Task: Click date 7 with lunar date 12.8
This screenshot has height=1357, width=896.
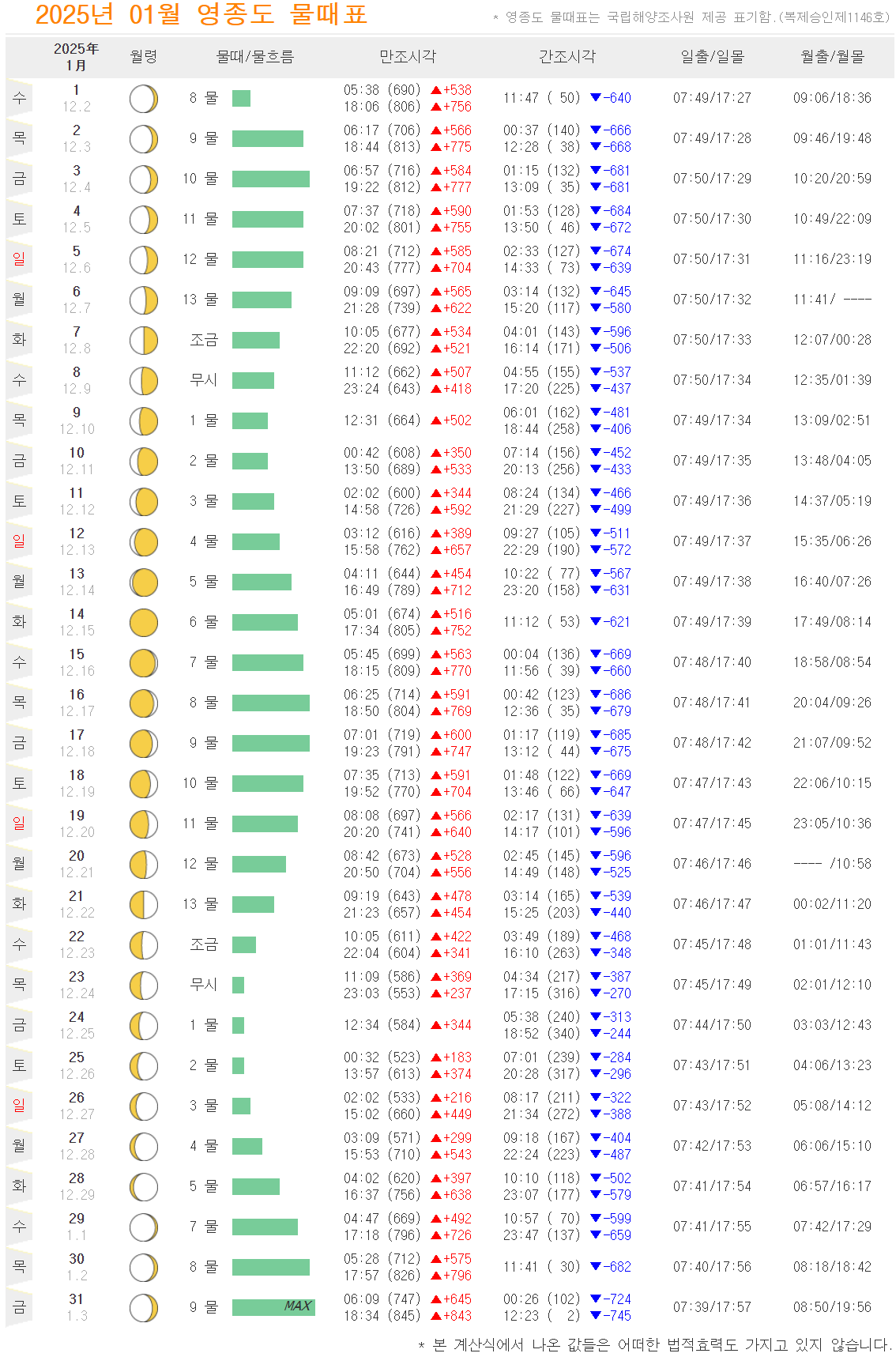Action: click(77, 340)
